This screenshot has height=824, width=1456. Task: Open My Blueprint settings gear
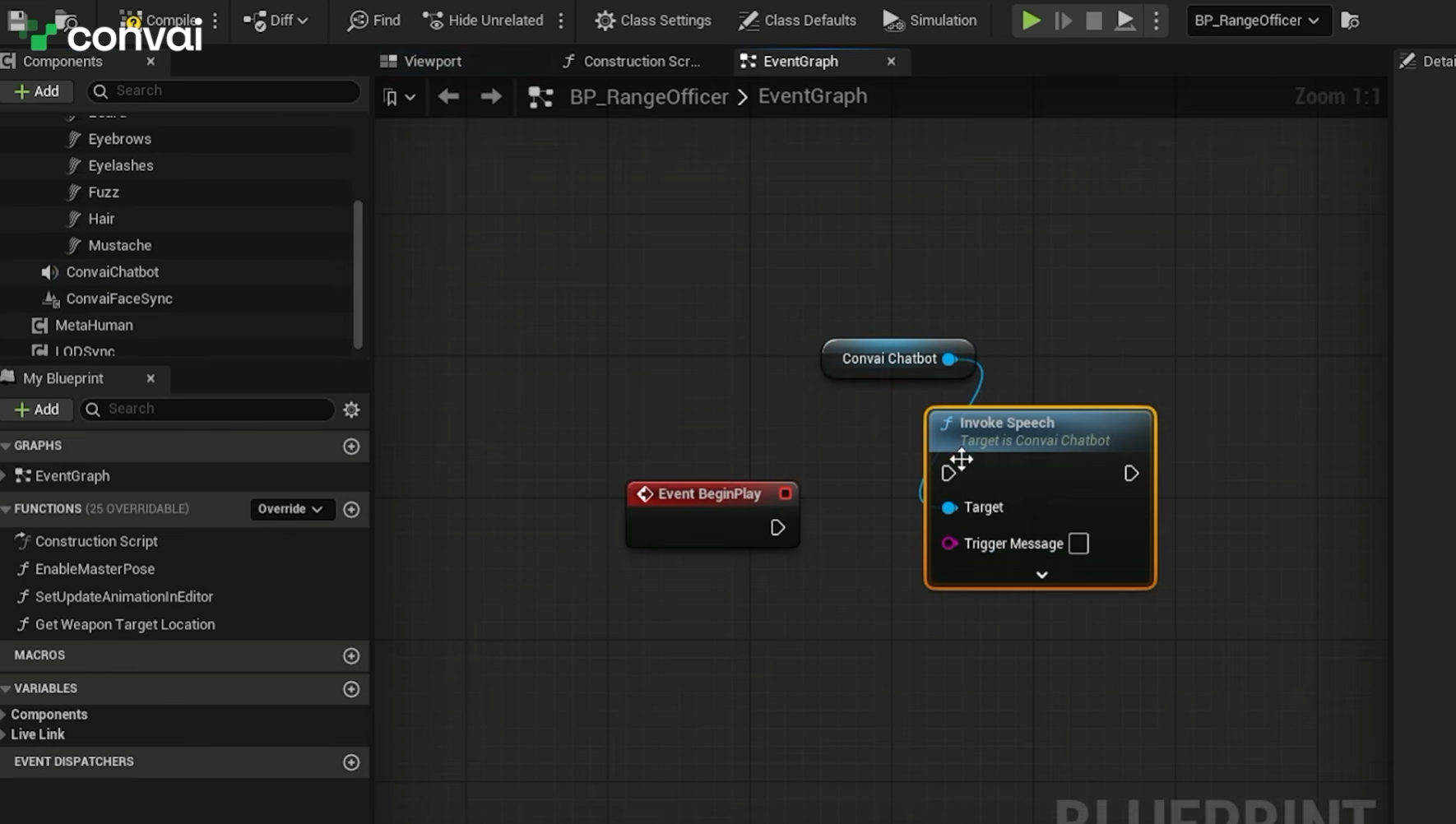[351, 410]
